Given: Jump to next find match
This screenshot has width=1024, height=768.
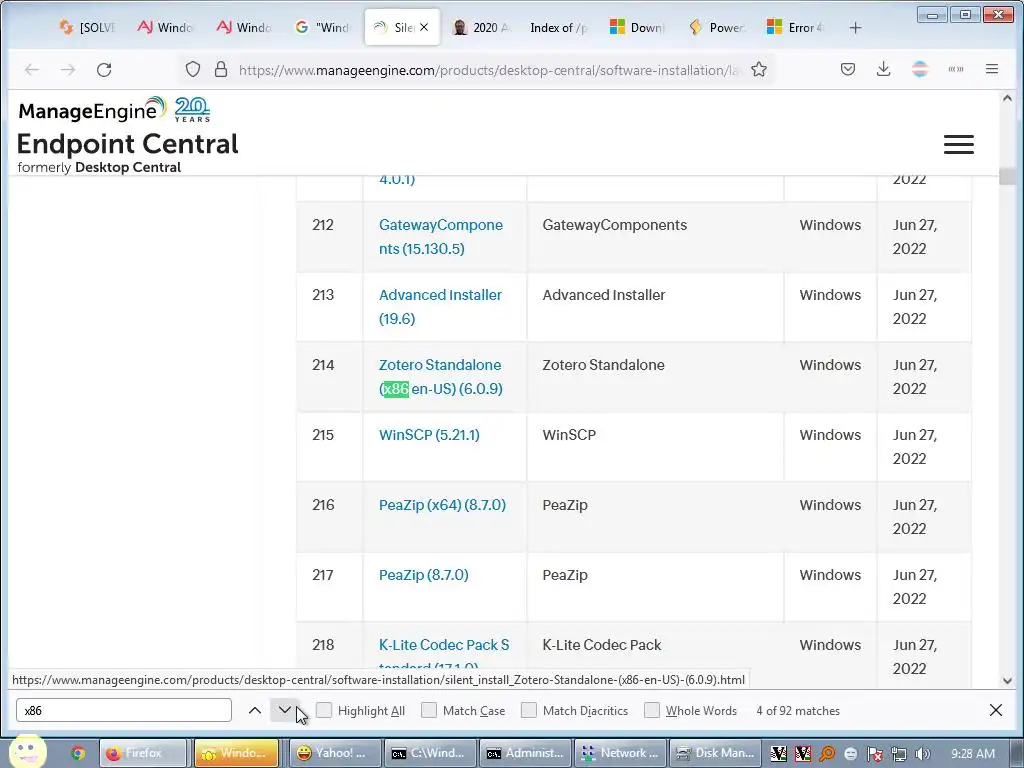Looking at the screenshot, I should point(285,711).
